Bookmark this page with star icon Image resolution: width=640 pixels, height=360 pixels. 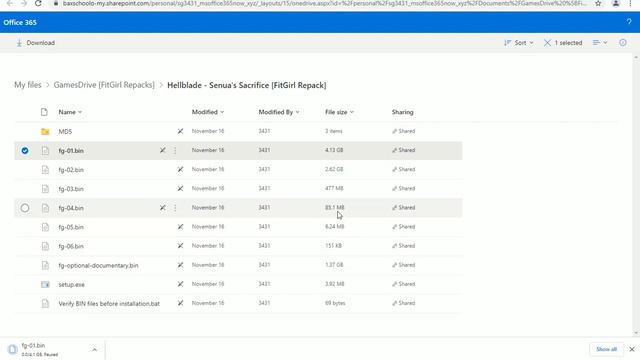click(x=598, y=3)
